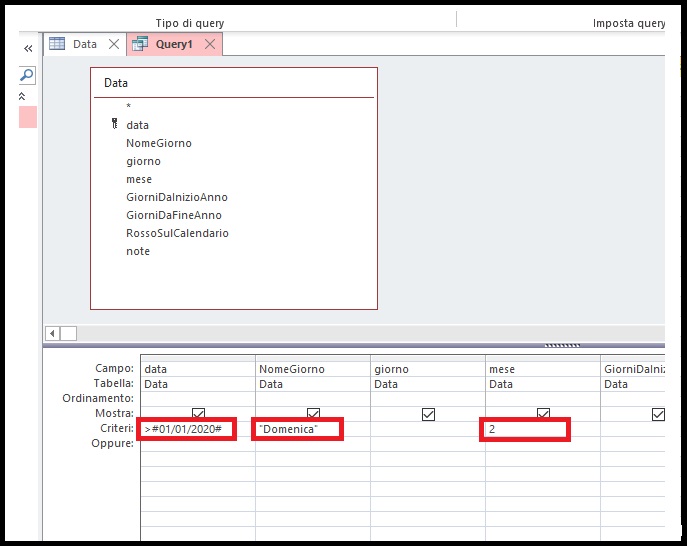The image size is (687, 546).
Task: Click the primary key icon next to data
Action: [x=114, y=124]
